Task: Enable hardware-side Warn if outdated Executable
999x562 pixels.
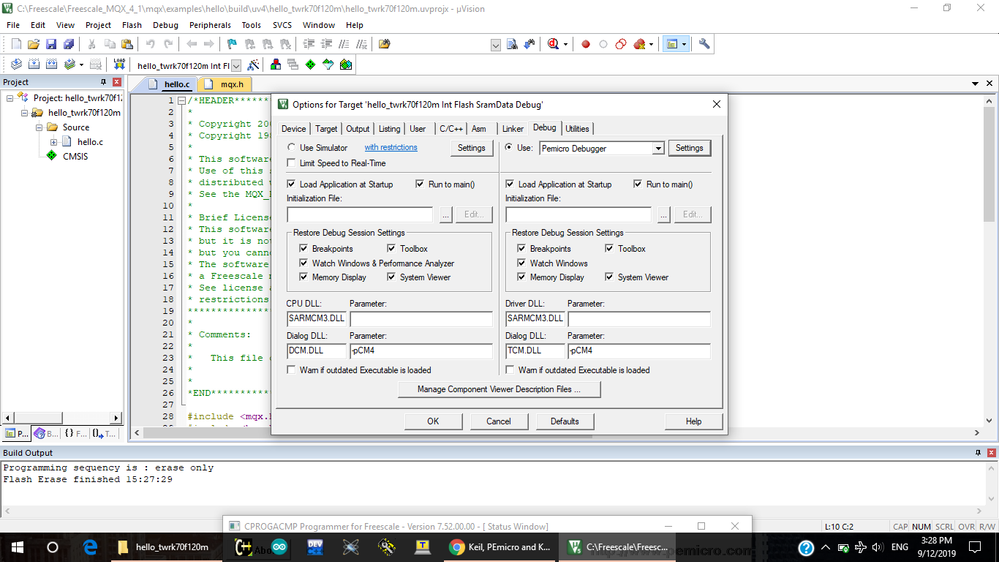Action: point(510,370)
